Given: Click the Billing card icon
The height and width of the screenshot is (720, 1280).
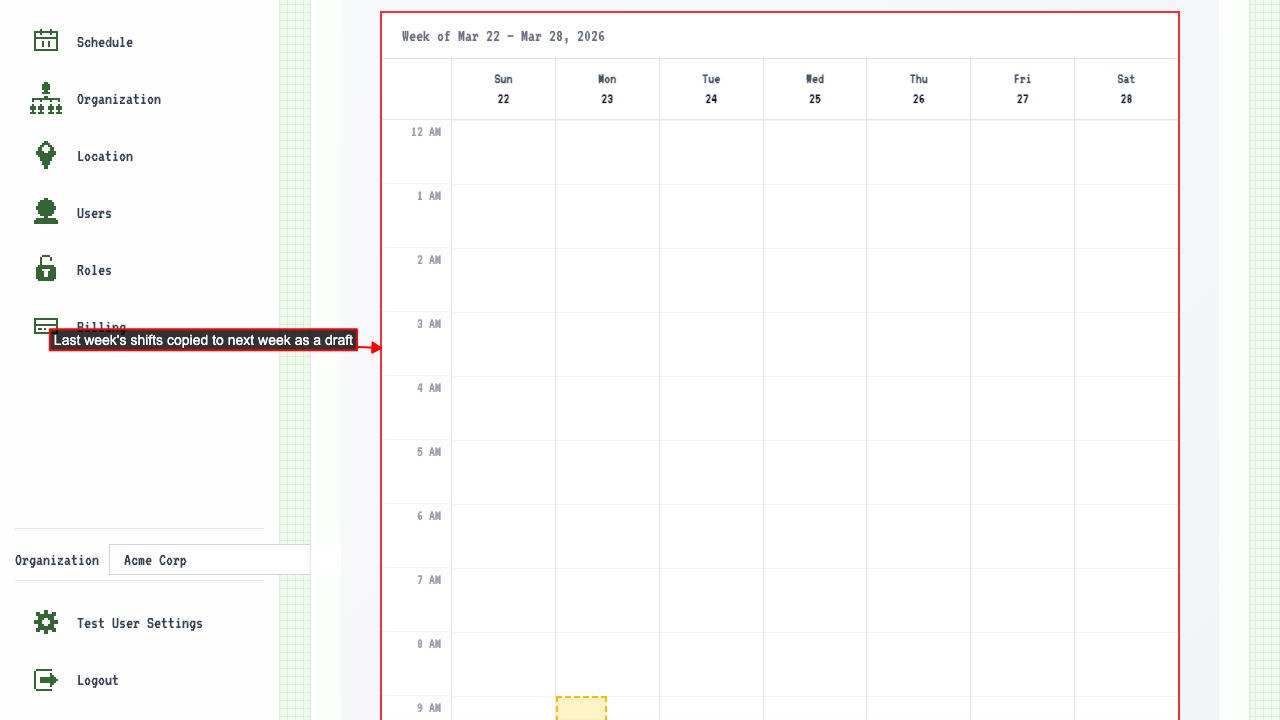Looking at the screenshot, I should tap(45, 326).
